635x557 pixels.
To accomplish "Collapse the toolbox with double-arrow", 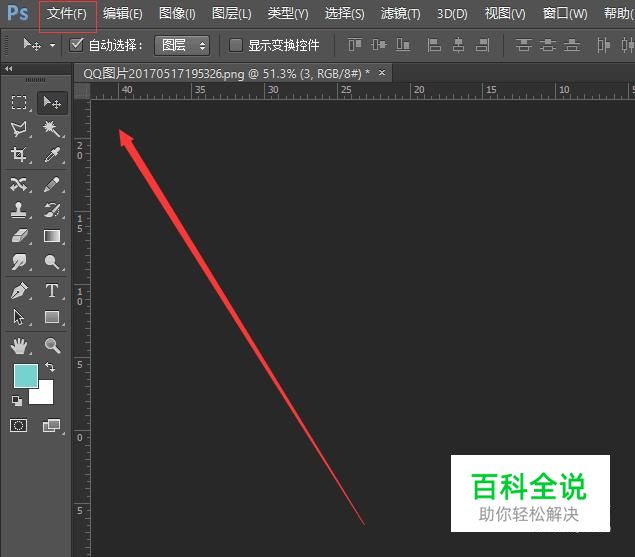I will [9, 68].
